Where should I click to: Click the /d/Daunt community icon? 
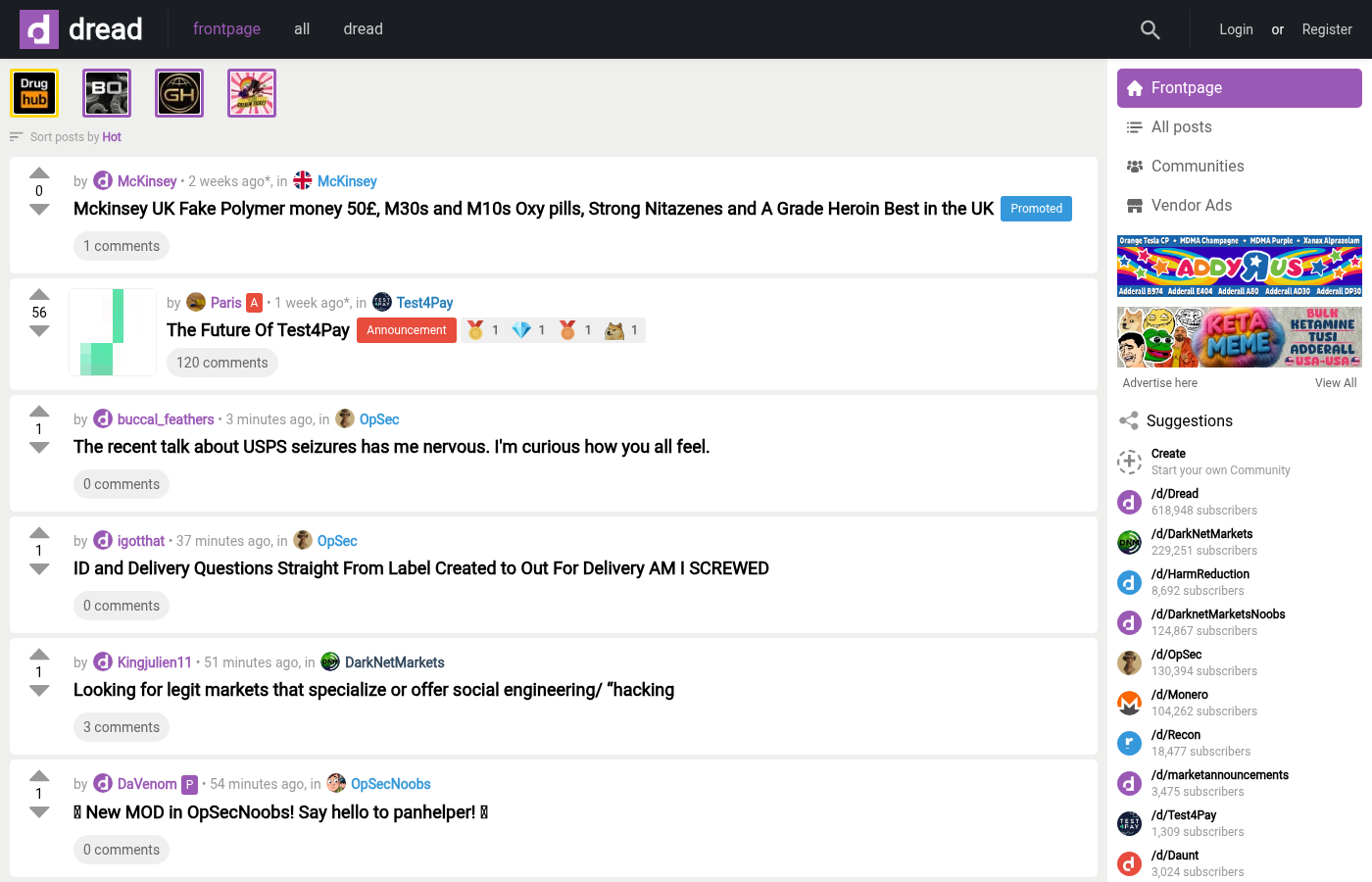pos(1130,863)
